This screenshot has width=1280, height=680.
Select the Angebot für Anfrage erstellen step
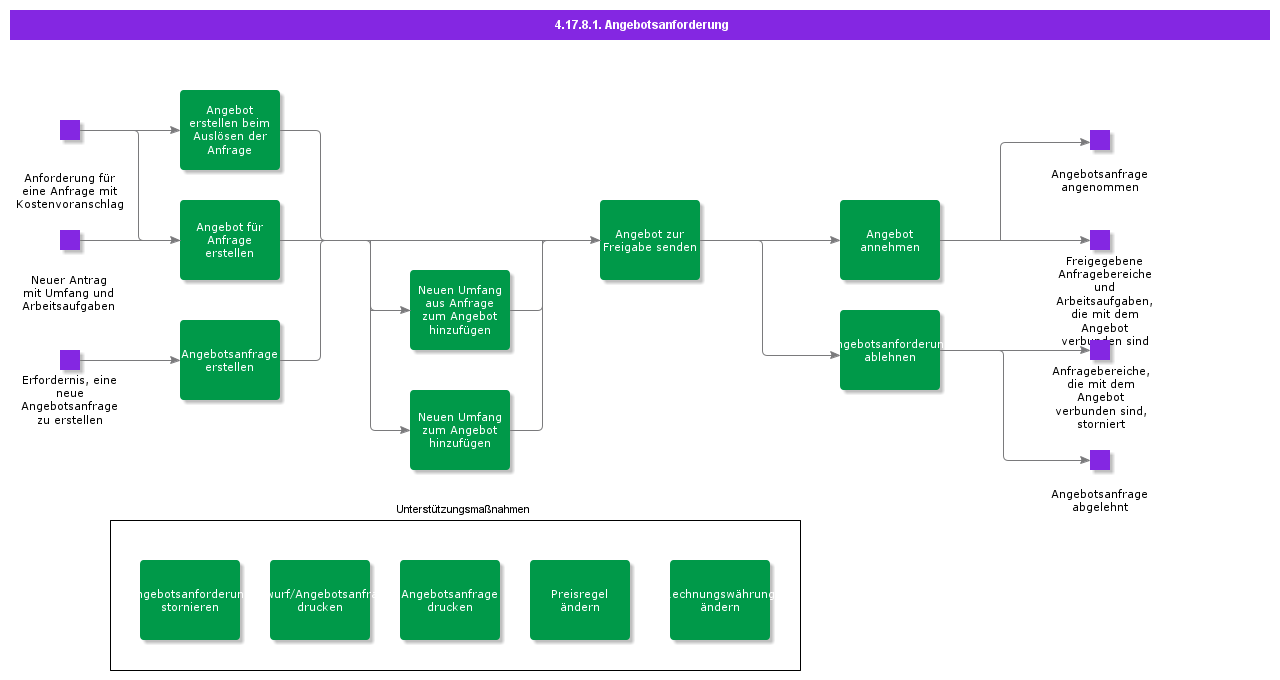(x=230, y=240)
